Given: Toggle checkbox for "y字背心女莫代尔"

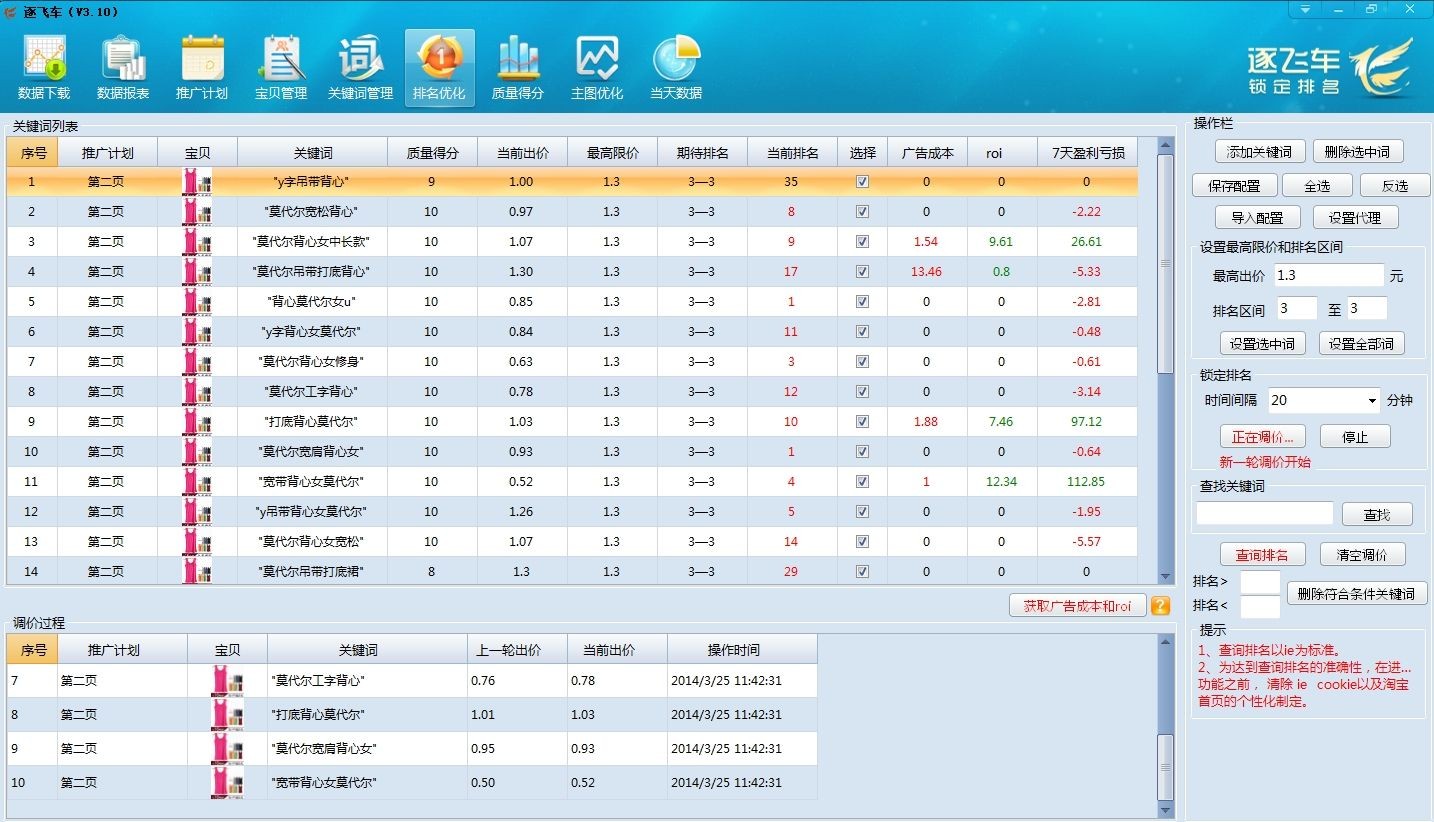Looking at the screenshot, I should pos(862,332).
